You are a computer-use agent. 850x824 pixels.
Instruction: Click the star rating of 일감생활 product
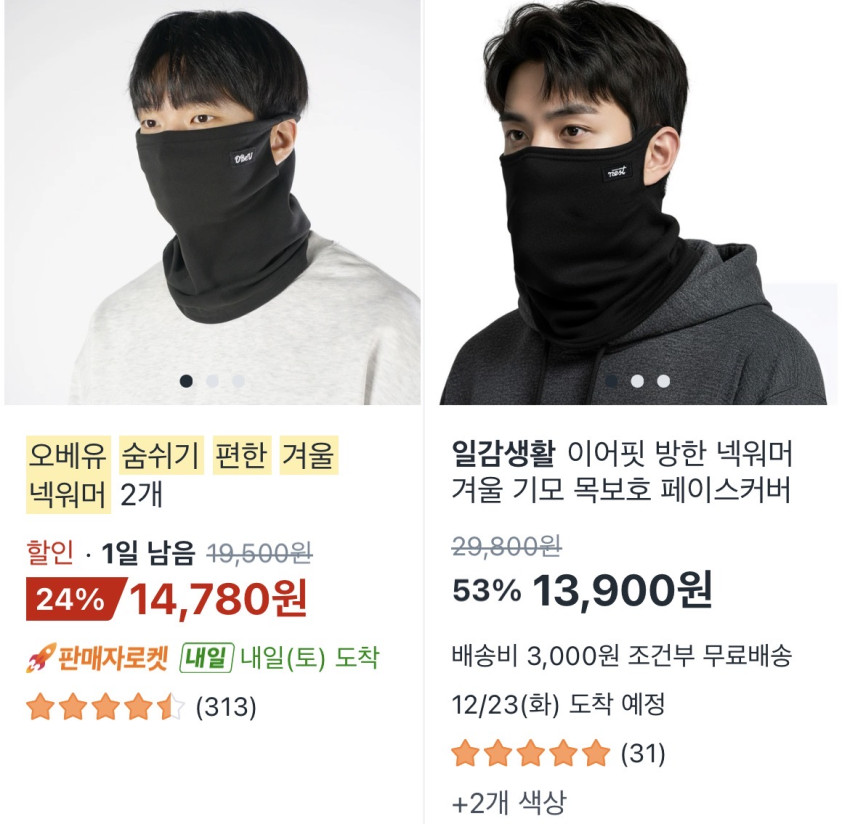click(x=530, y=752)
